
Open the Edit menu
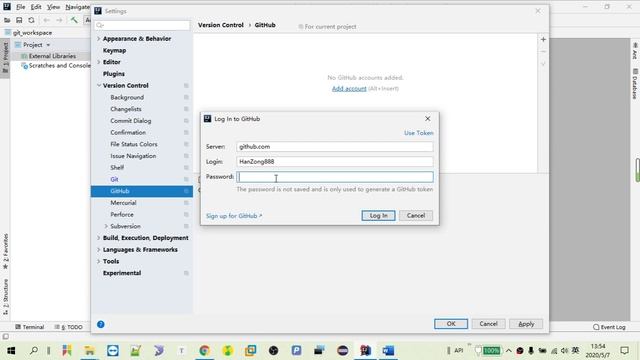(36, 7)
